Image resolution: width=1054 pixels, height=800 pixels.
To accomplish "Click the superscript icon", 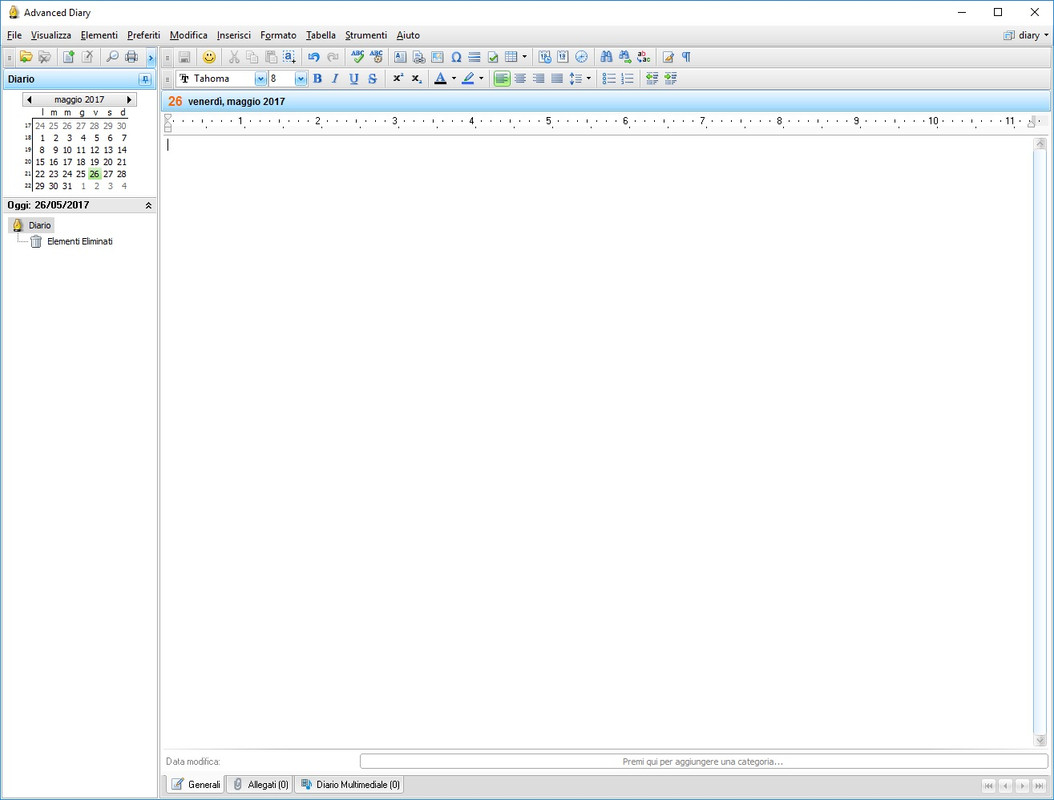I will click(x=398, y=79).
